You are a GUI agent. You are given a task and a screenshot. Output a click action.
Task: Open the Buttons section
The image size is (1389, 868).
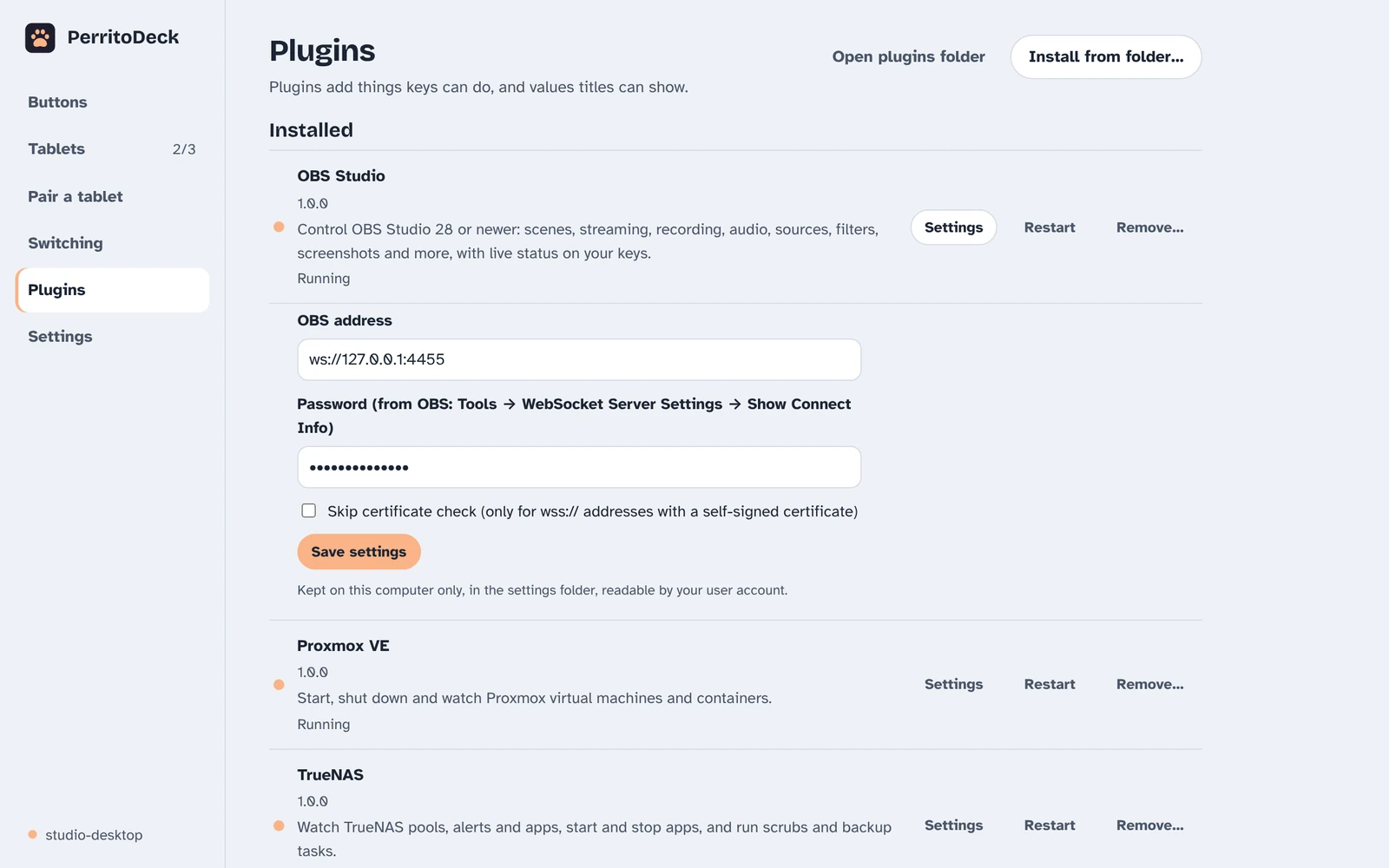(112, 102)
